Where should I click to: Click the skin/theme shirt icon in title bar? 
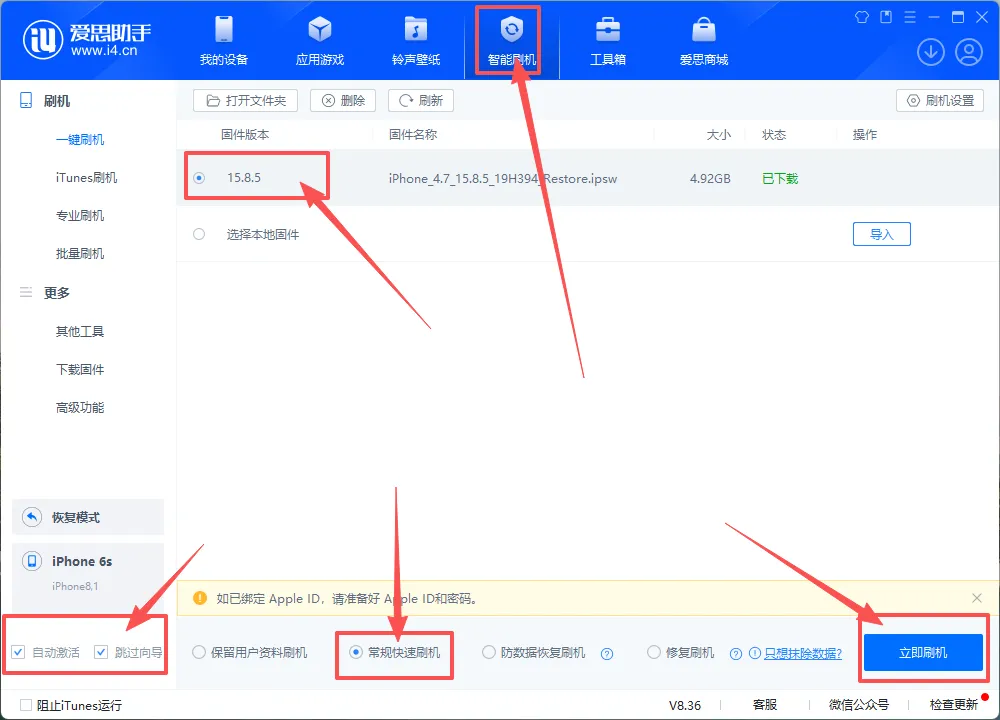pos(862,17)
